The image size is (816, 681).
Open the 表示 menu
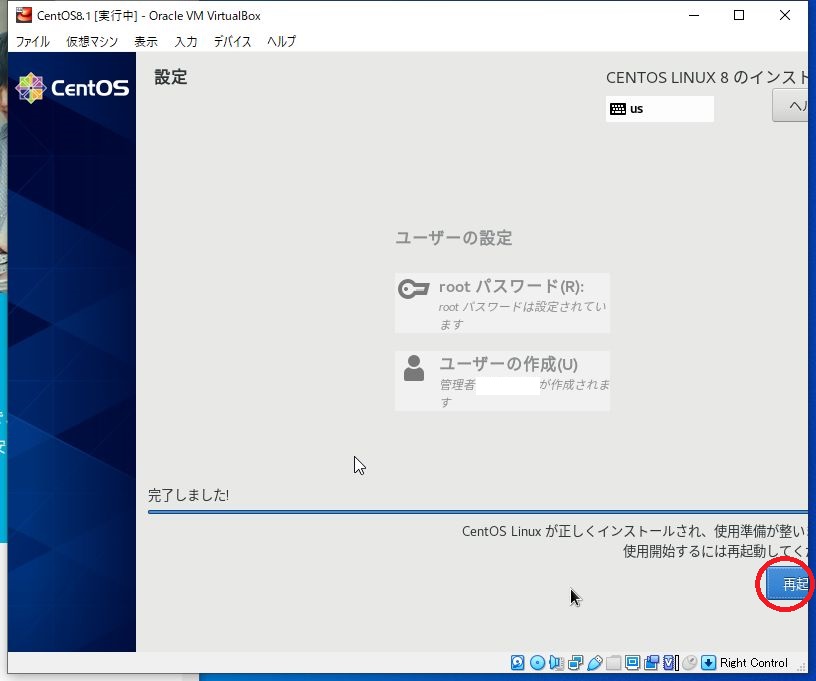pyautogui.click(x=146, y=41)
